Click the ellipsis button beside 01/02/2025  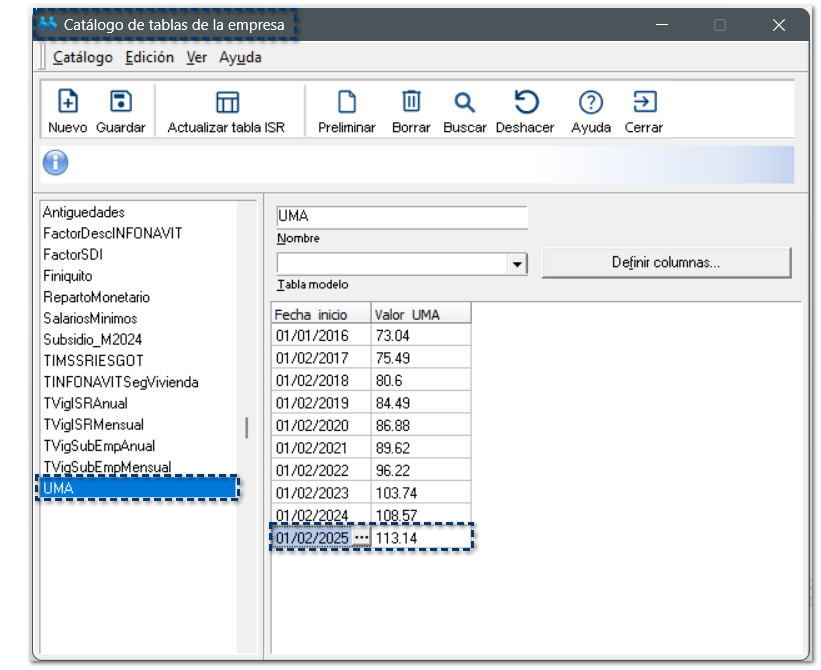pos(361,538)
